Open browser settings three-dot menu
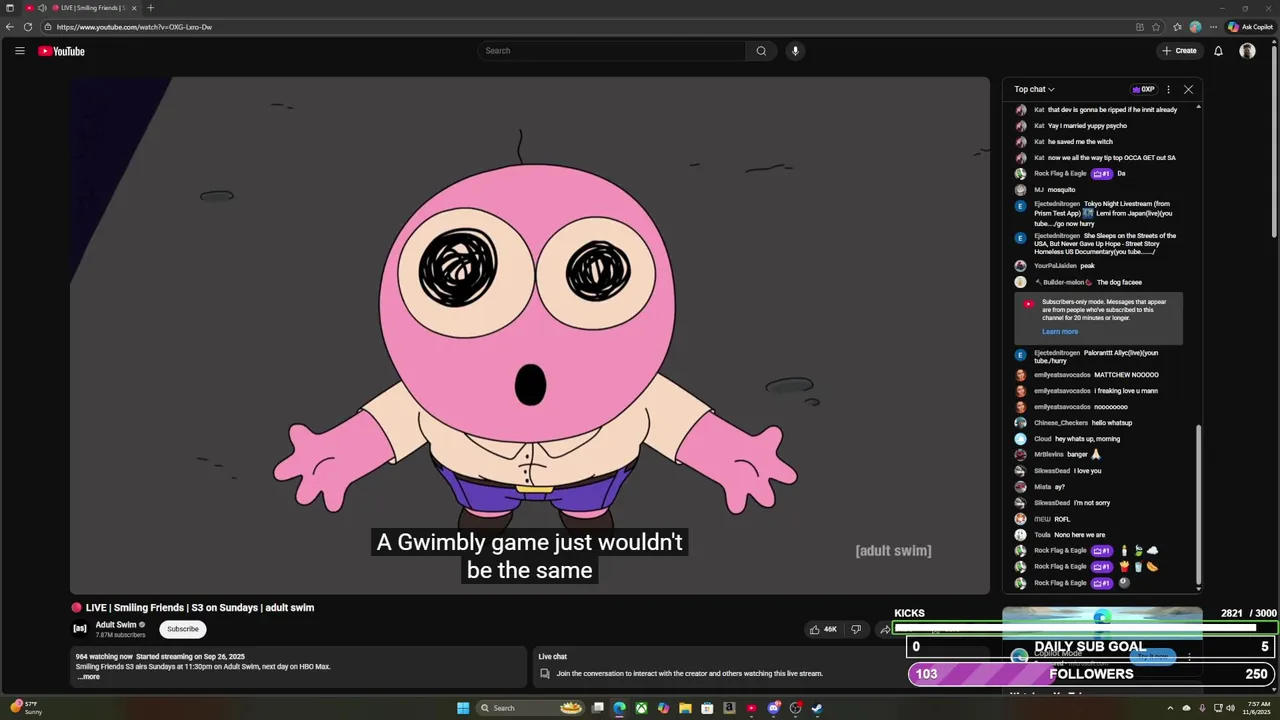Screen dimensions: 1280x720 point(1213,27)
